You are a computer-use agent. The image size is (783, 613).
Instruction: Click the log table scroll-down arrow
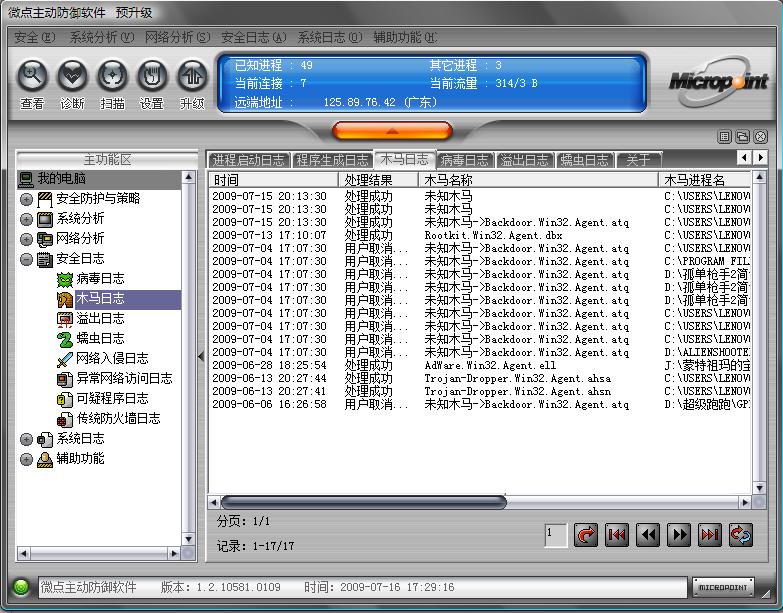point(759,488)
